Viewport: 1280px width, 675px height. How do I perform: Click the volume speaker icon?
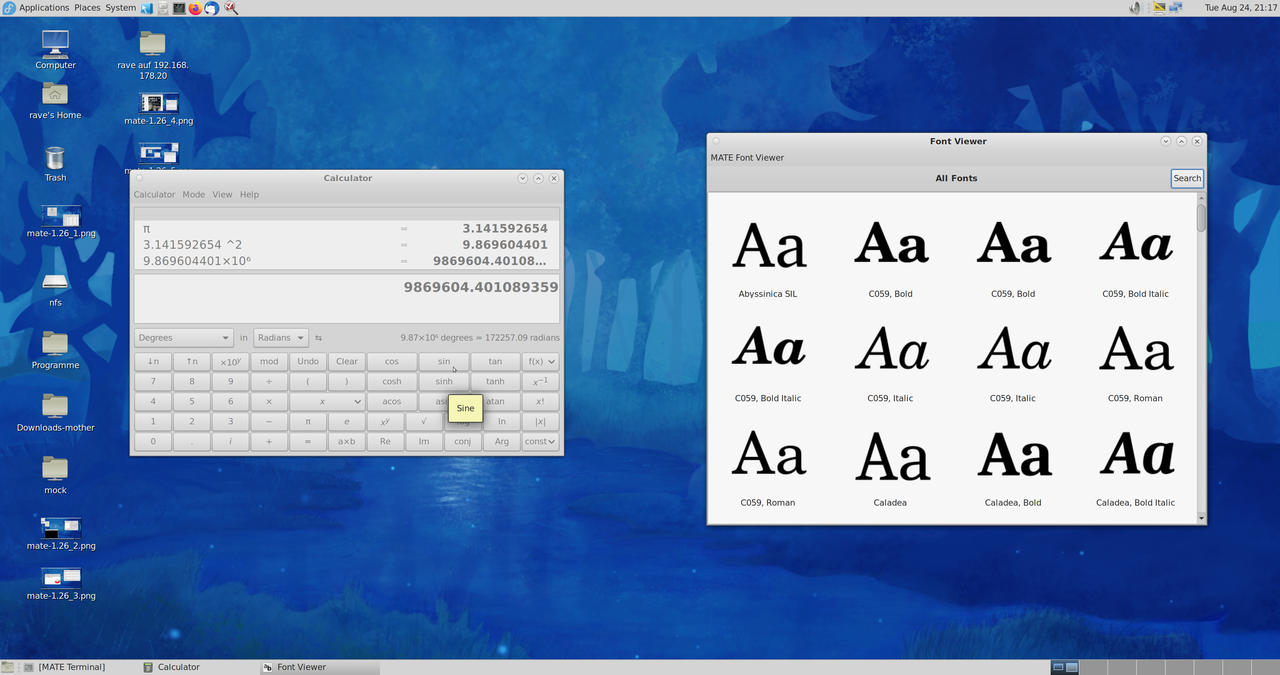click(x=1135, y=8)
